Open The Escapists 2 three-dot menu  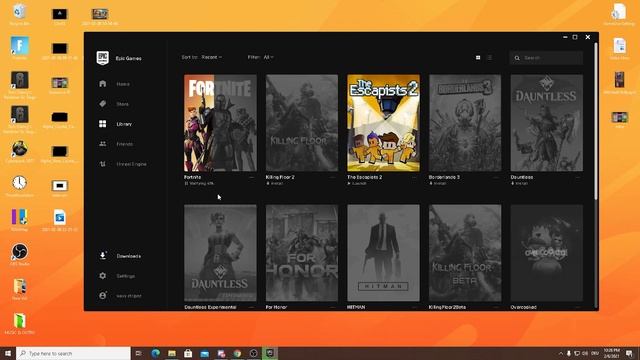click(x=415, y=178)
